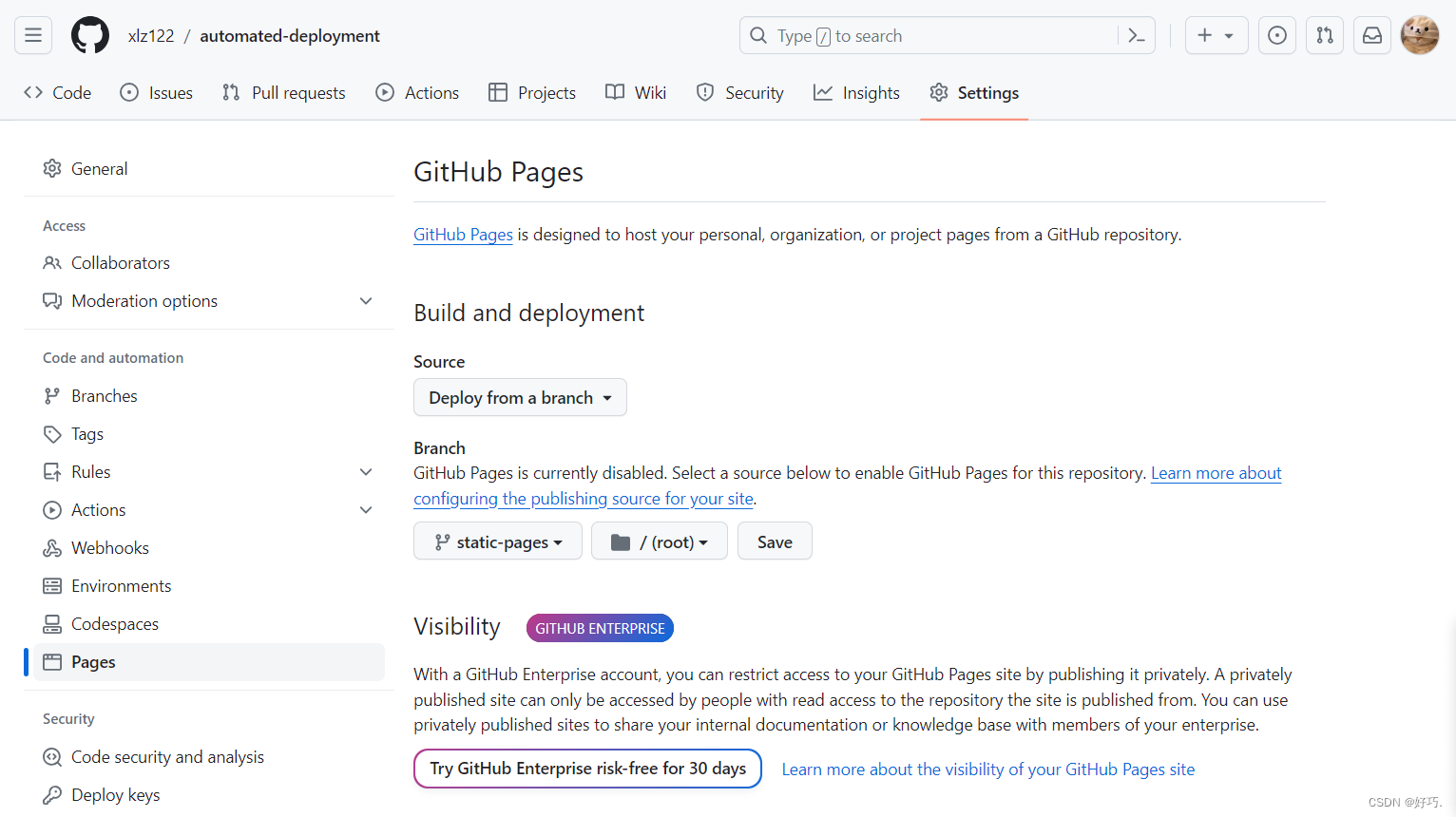Select the Settings tab
The height and width of the screenshot is (817, 1456).
(974, 92)
